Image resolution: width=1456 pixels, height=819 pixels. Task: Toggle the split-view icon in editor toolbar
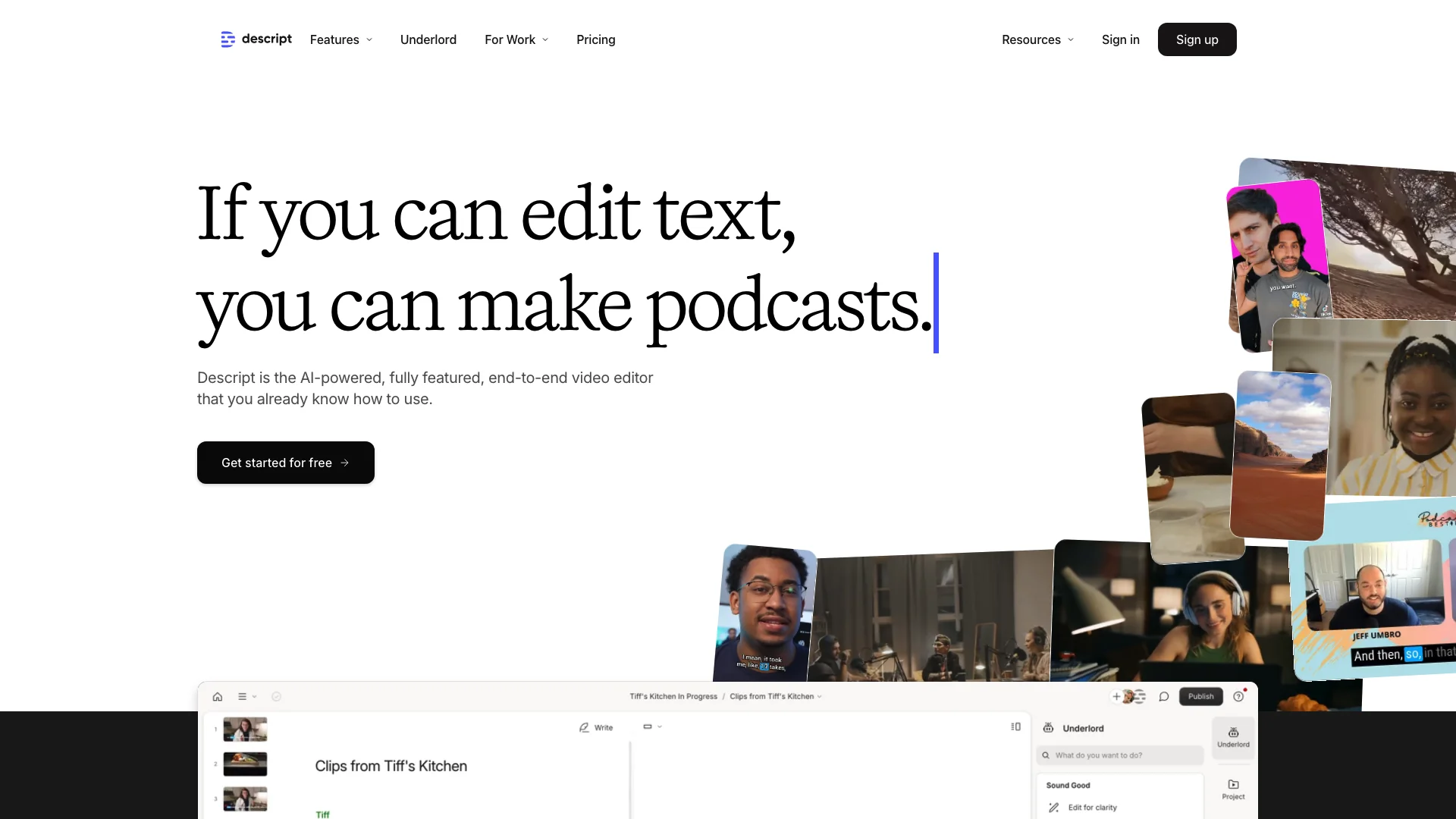1016,726
